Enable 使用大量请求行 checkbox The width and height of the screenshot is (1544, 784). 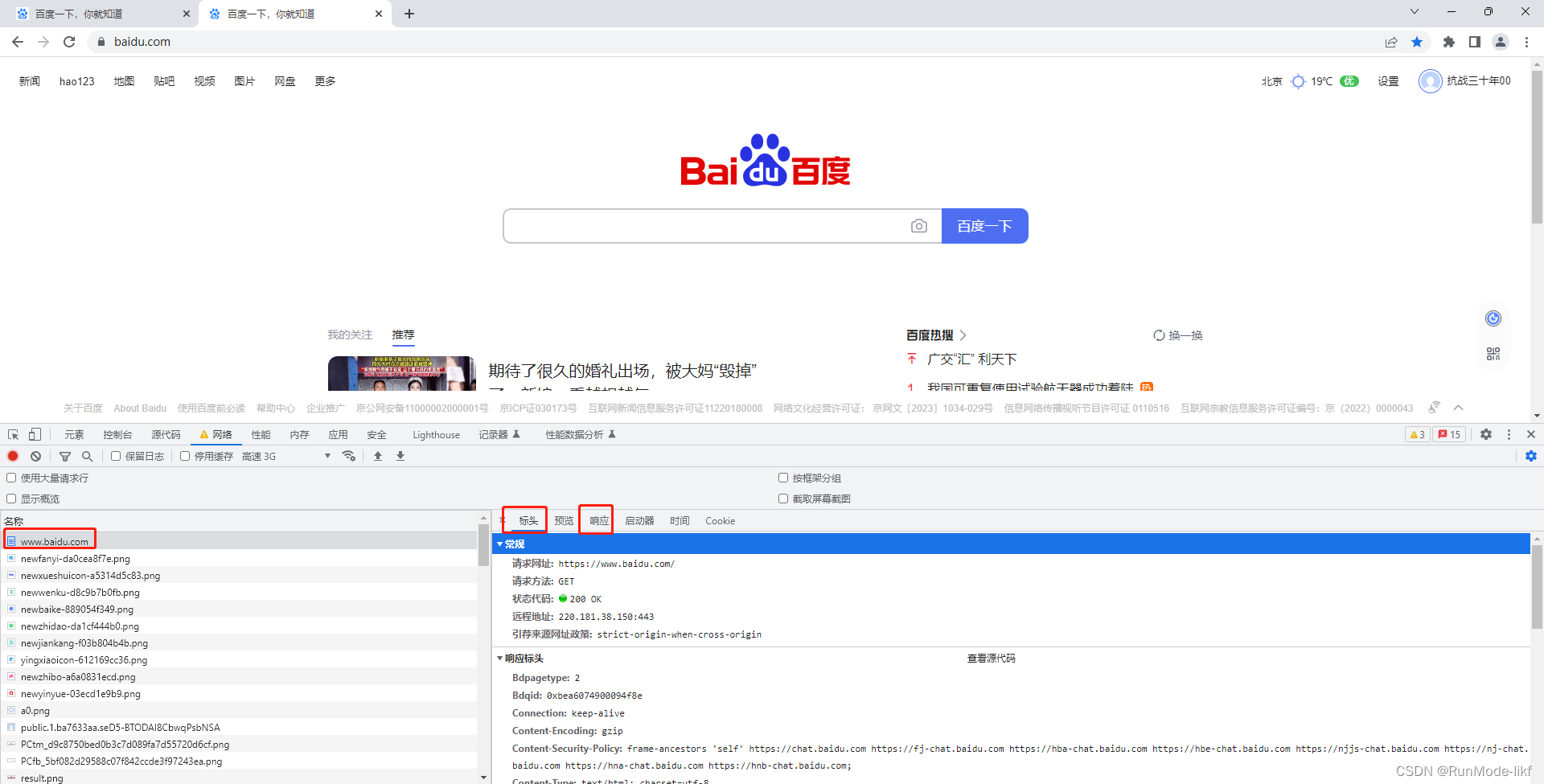pyautogui.click(x=11, y=478)
